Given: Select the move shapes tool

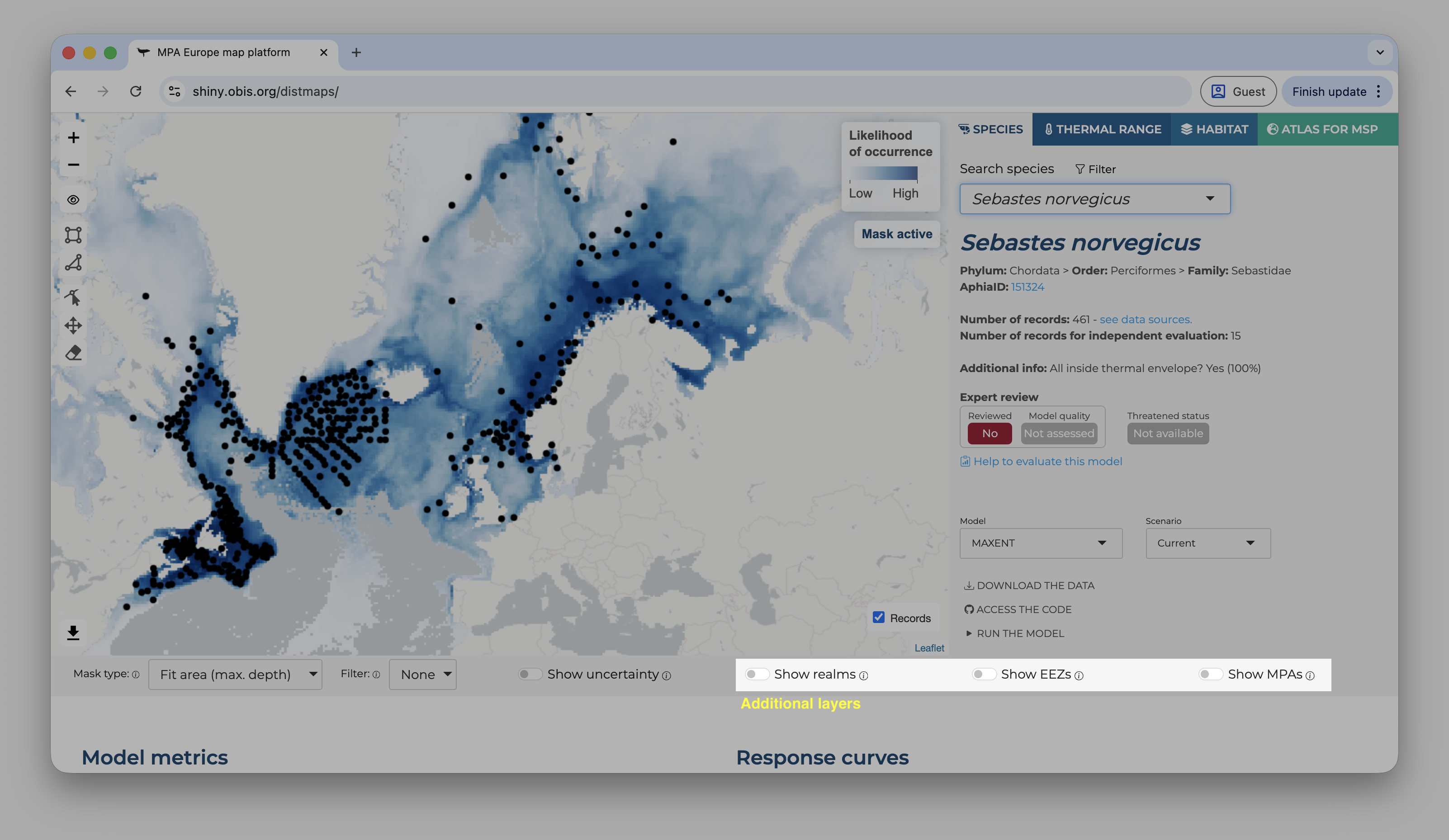Looking at the screenshot, I should click(x=73, y=326).
